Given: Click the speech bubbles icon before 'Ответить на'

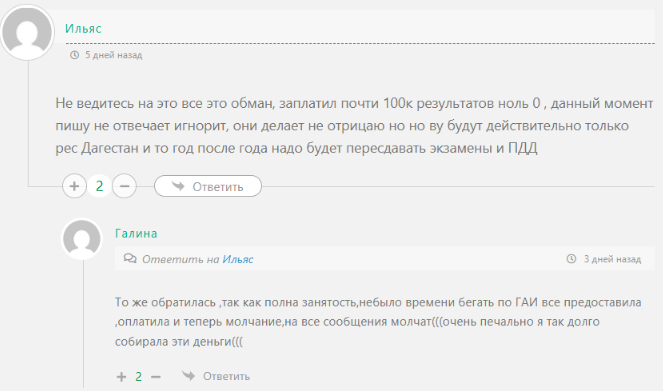Looking at the screenshot, I should pos(130,258).
